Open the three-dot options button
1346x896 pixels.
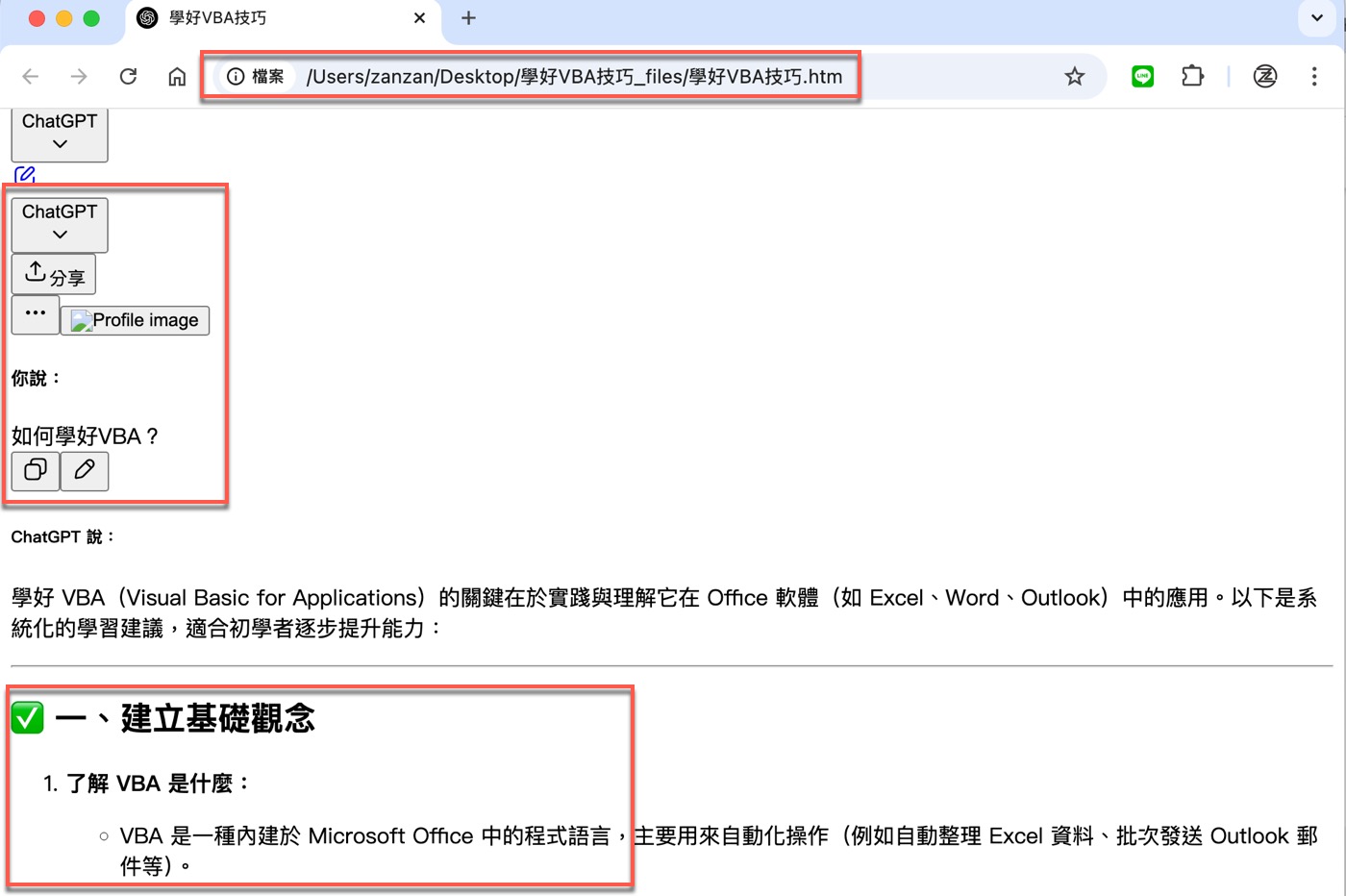tap(36, 314)
